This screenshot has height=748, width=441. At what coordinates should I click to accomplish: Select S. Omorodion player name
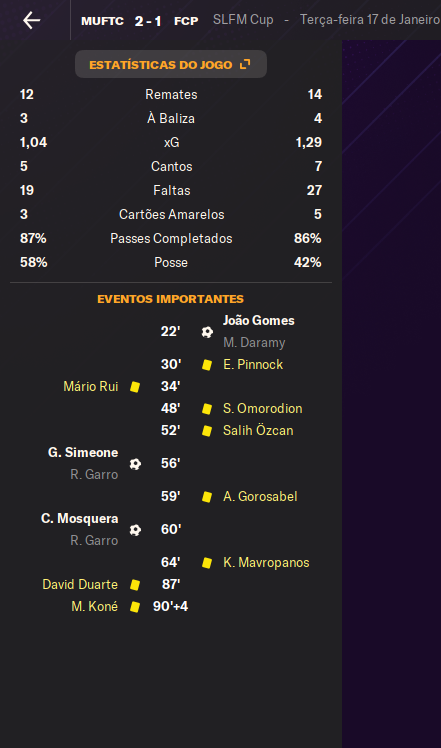click(x=262, y=409)
